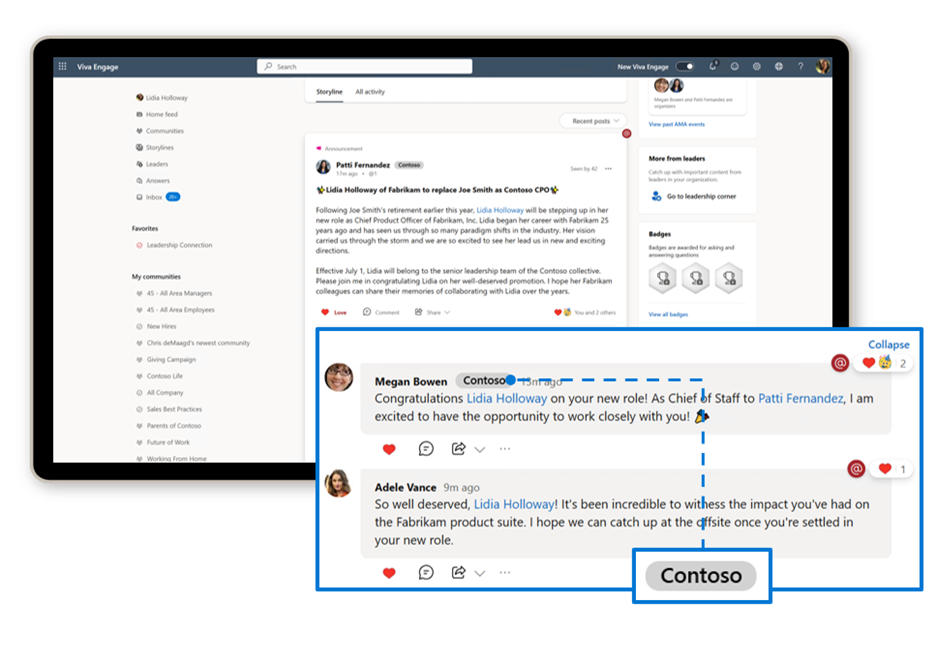
Task: Click the globe icon in the header
Action: (x=779, y=66)
